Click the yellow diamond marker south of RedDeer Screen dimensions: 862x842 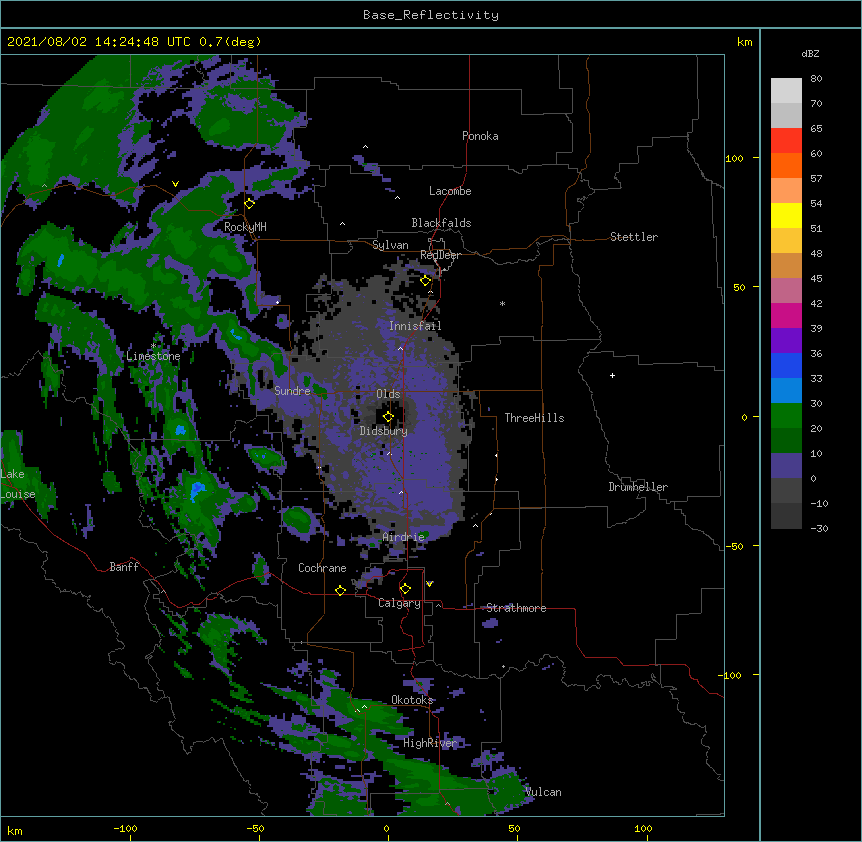426,280
